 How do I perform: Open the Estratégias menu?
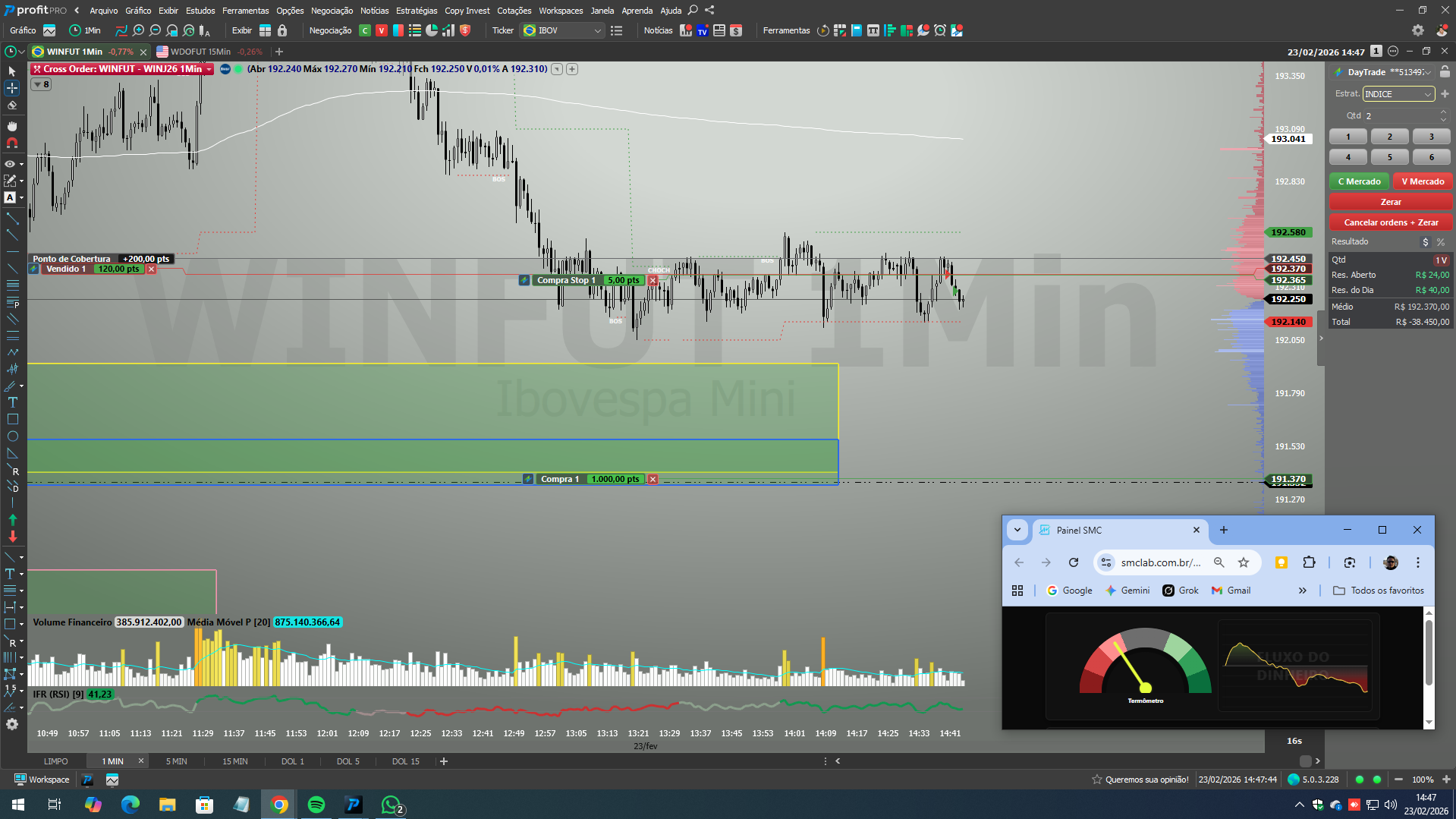point(416,11)
